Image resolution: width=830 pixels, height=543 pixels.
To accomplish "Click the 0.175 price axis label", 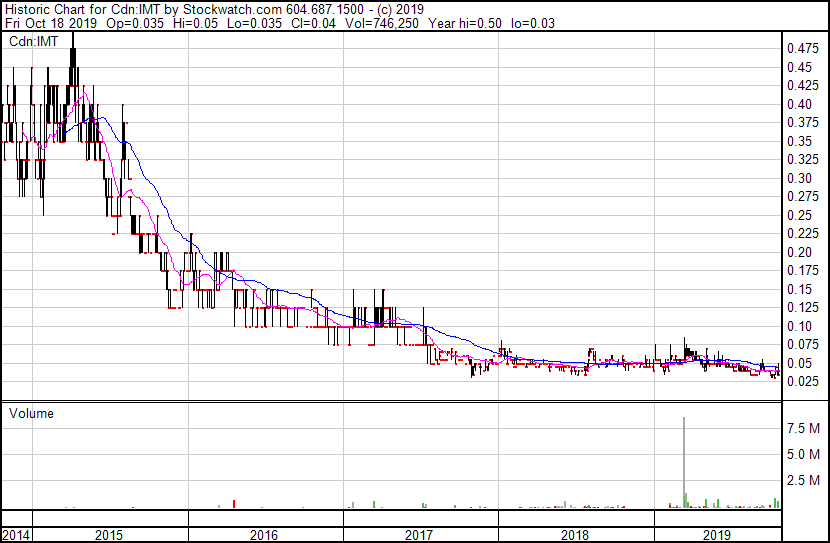I will [803, 270].
